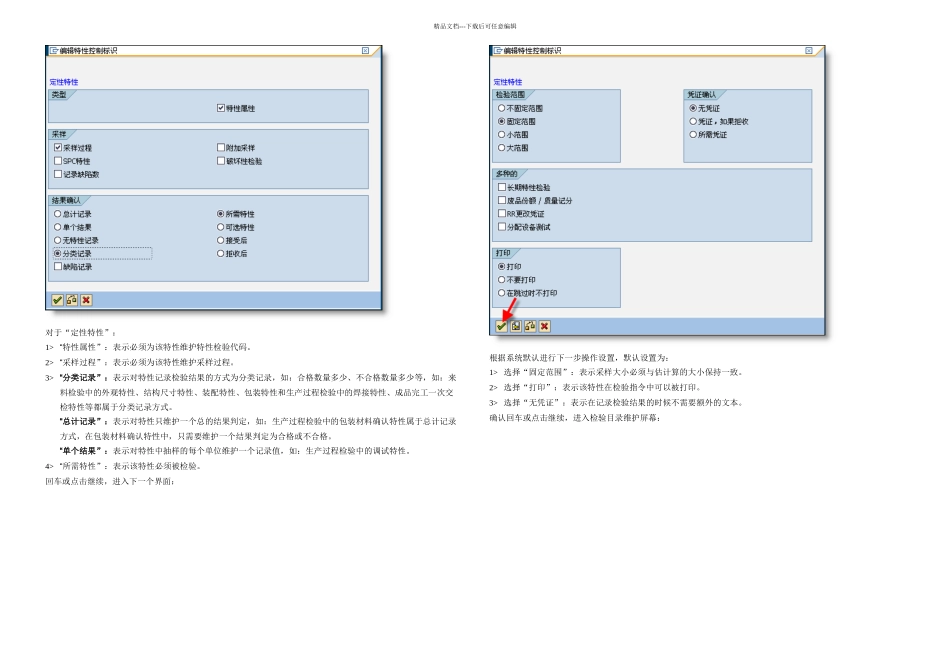Select the 在跳过时不打印 radio button
The height and width of the screenshot is (672, 950).
502,293
